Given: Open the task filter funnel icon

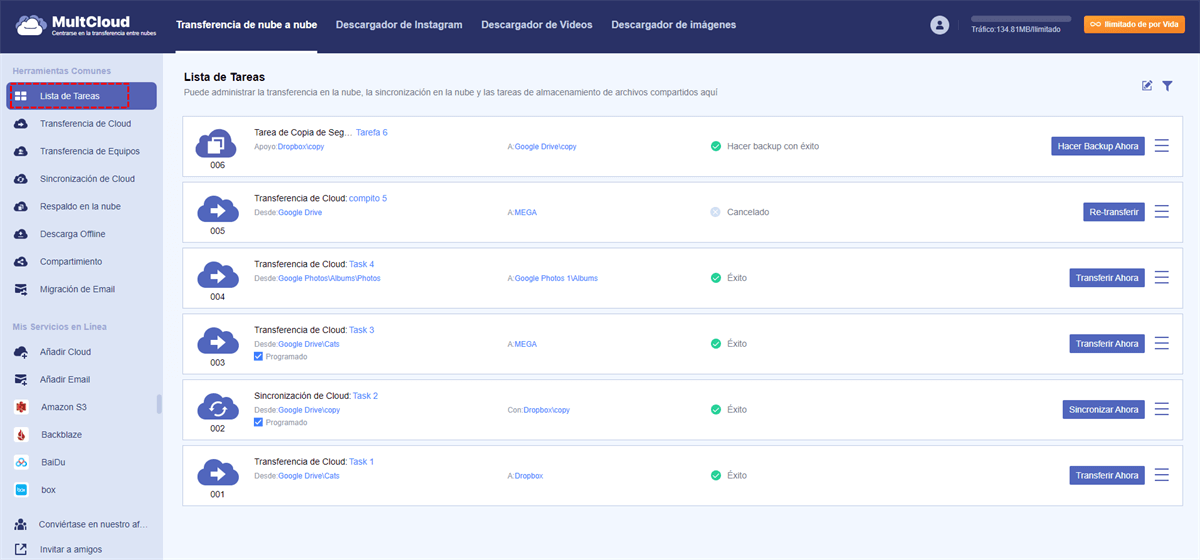Looking at the screenshot, I should (x=1167, y=86).
